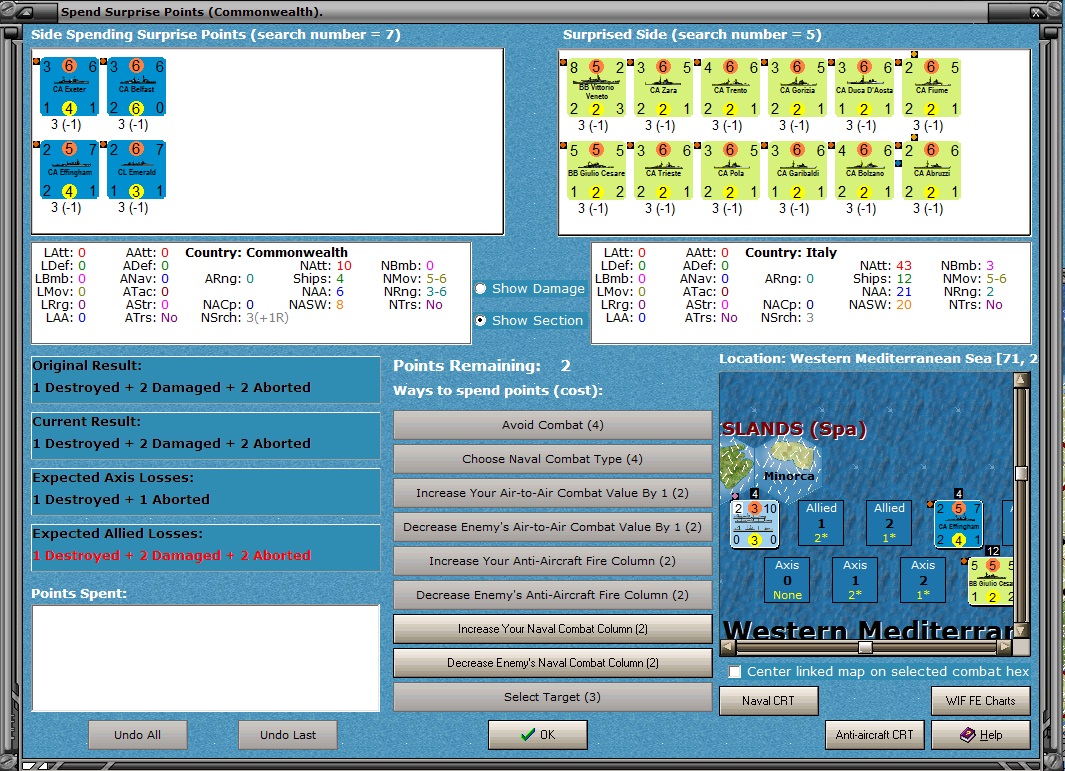Select the CA Abruzzi ship counter
Viewport: 1065px width, 771px height.
tap(931, 171)
